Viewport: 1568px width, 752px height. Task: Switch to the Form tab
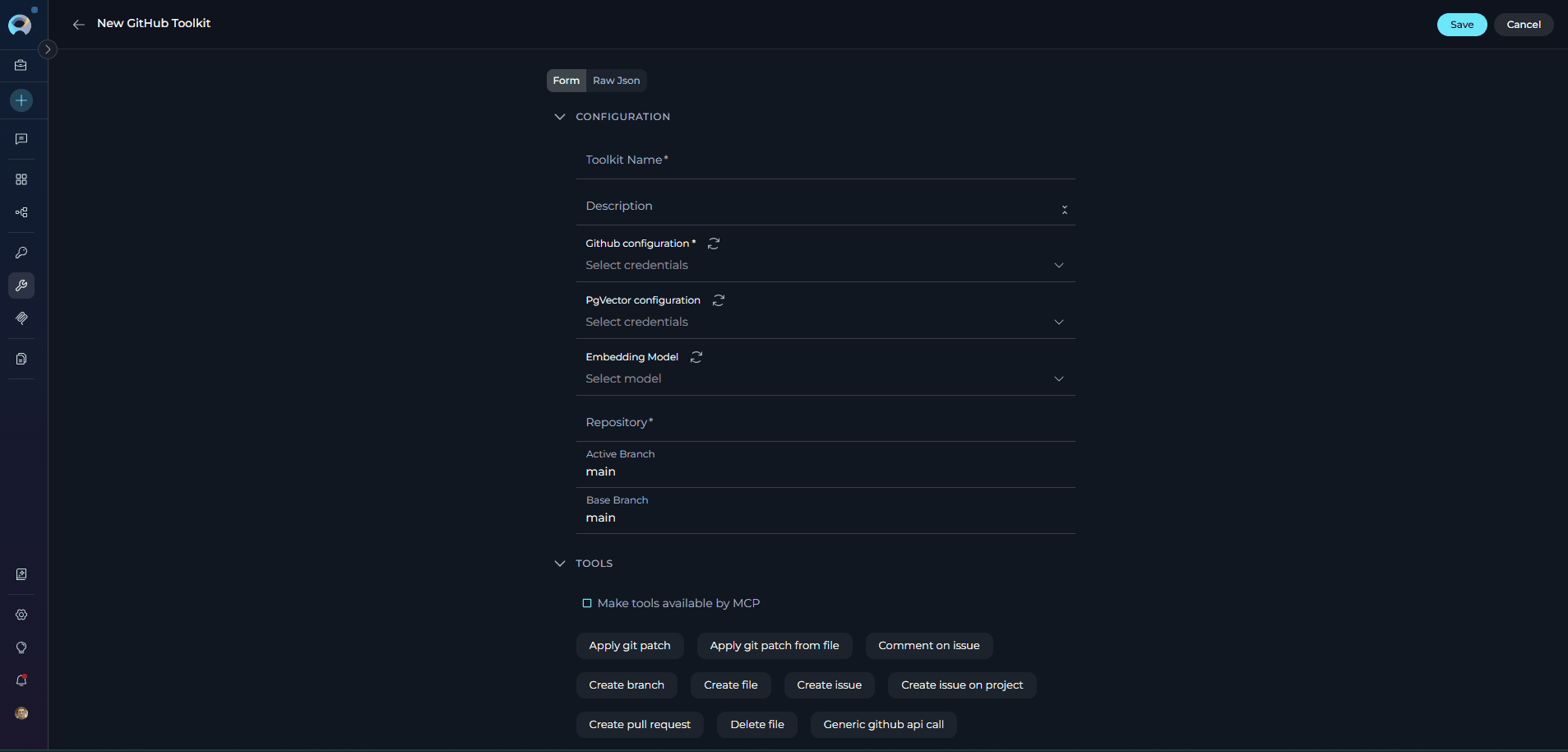566,81
